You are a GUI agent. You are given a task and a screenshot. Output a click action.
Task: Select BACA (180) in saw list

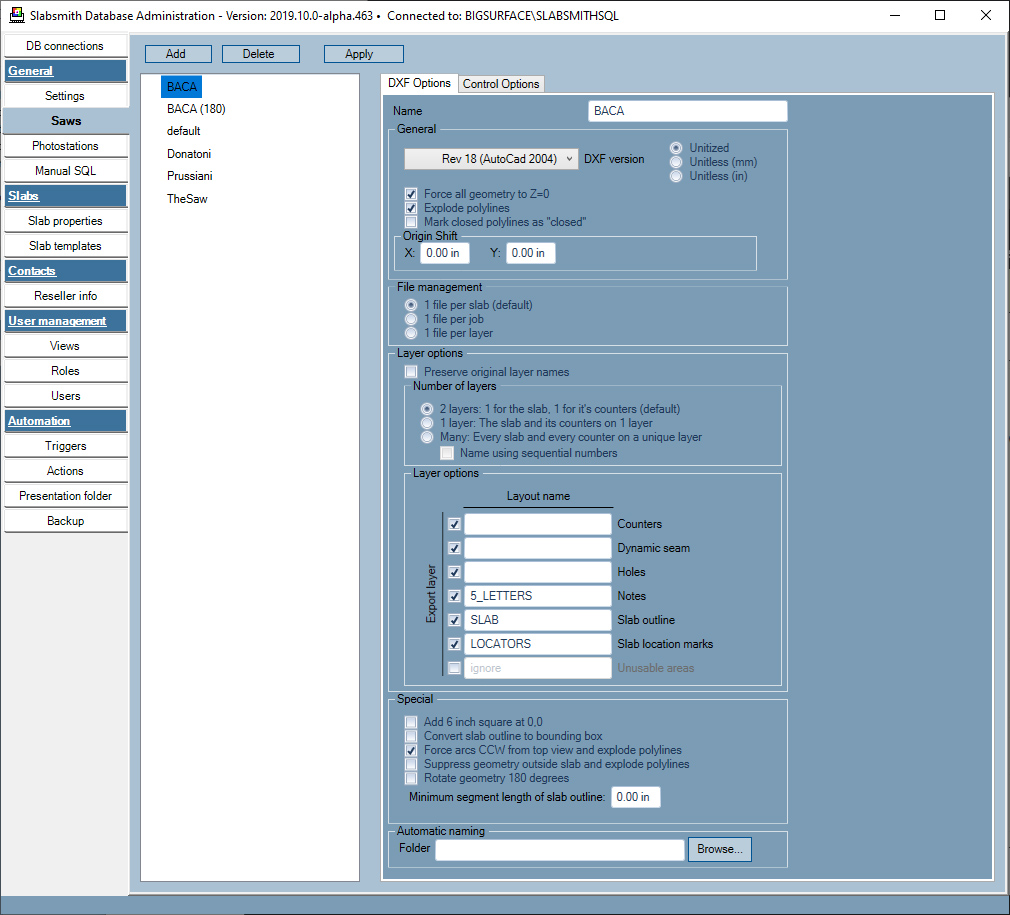point(196,109)
